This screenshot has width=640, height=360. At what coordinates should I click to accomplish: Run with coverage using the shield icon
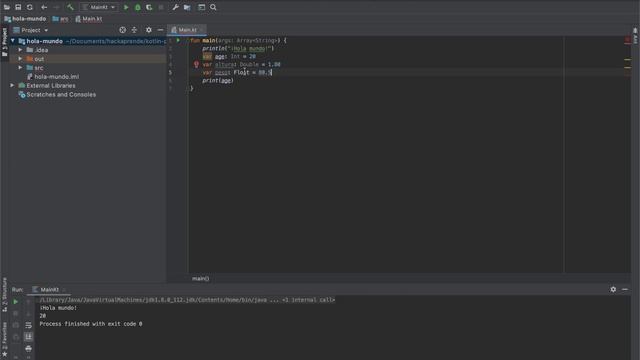click(x=149, y=7)
